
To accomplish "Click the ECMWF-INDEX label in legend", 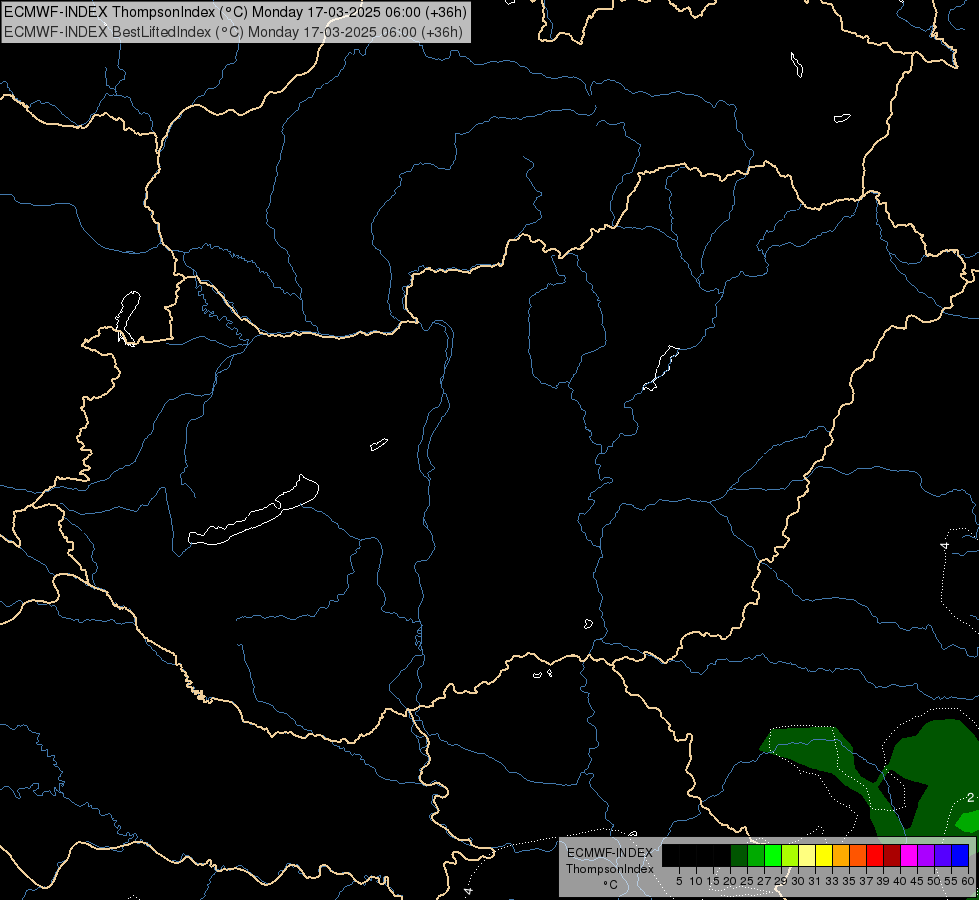I will click(x=610, y=853).
